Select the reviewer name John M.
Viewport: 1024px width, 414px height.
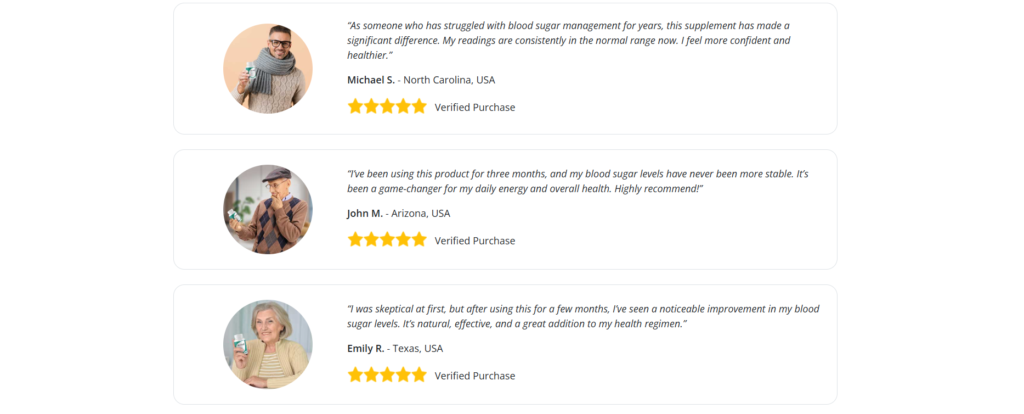(x=365, y=213)
